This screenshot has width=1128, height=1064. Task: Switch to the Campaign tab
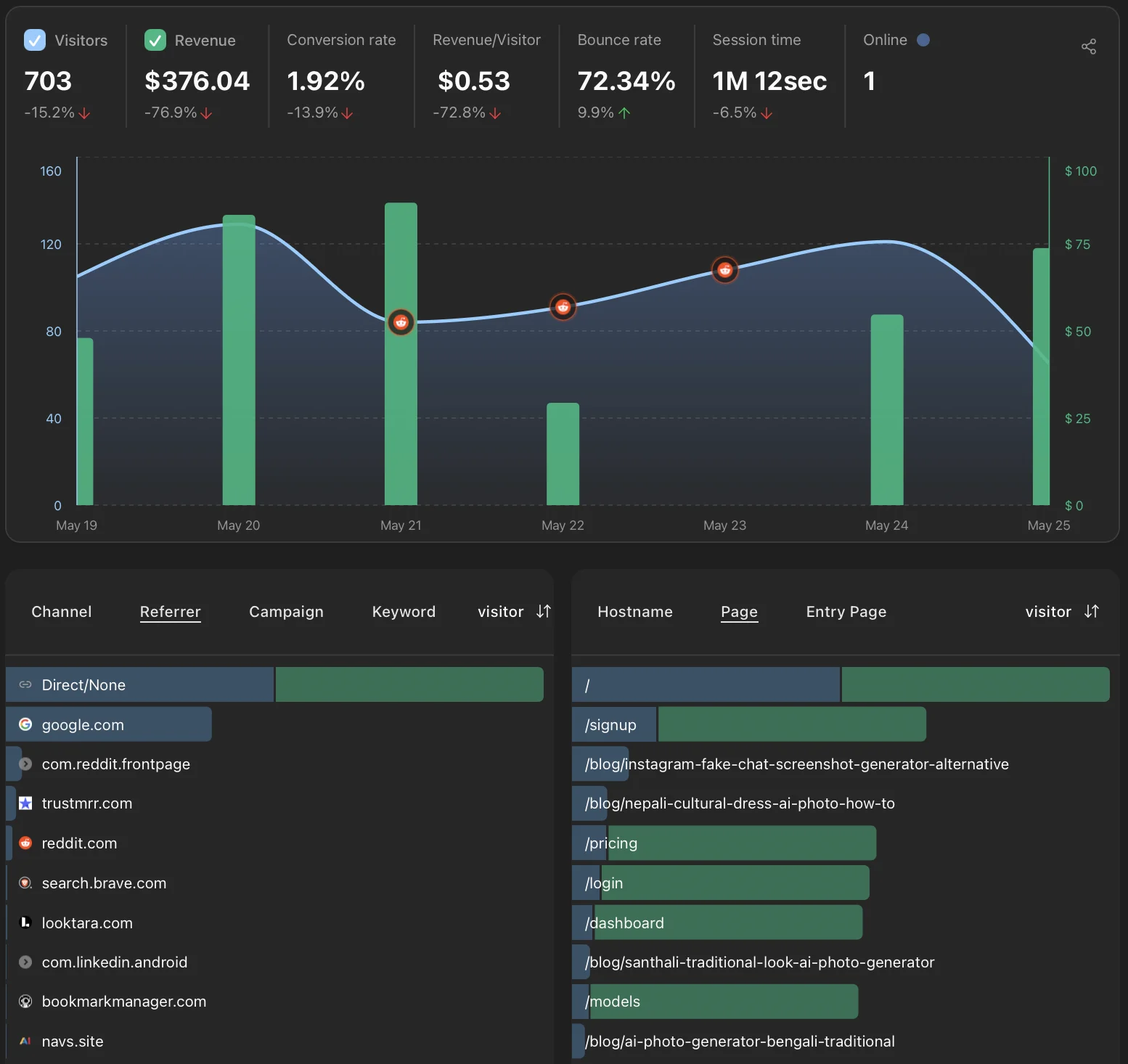click(286, 612)
